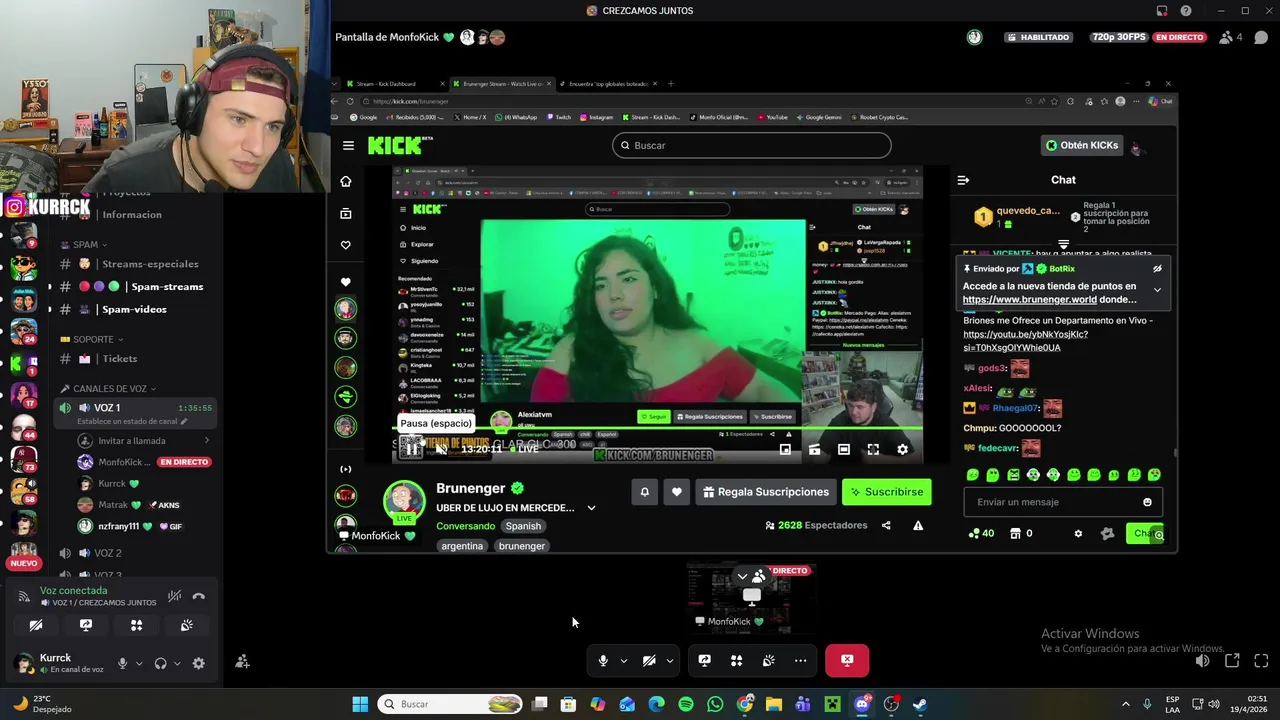The height and width of the screenshot is (720, 1280).
Task: Click Invitar a llamada row
Action: (x=144, y=441)
